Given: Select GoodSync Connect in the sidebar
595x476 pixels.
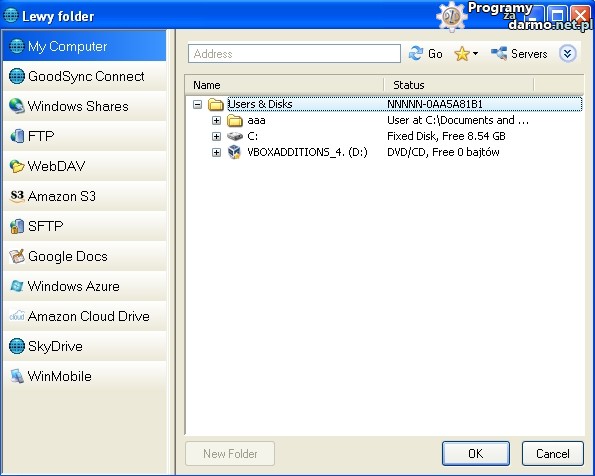Looking at the screenshot, I should tap(84, 76).
